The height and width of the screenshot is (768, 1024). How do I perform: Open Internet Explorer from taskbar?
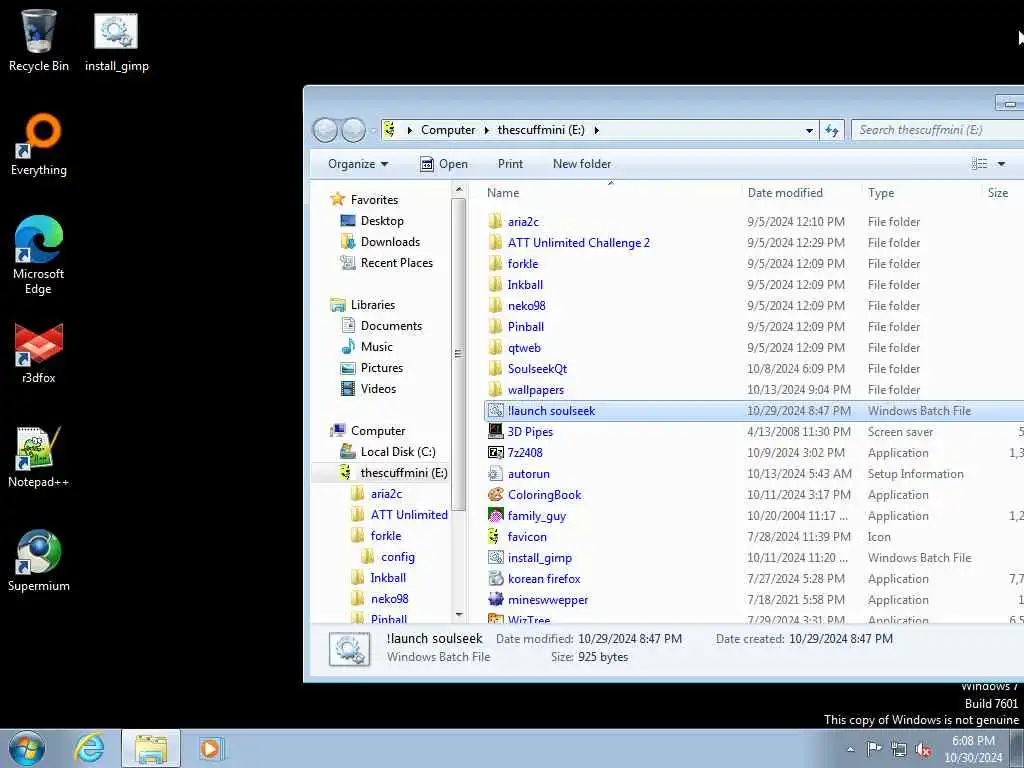(x=89, y=748)
